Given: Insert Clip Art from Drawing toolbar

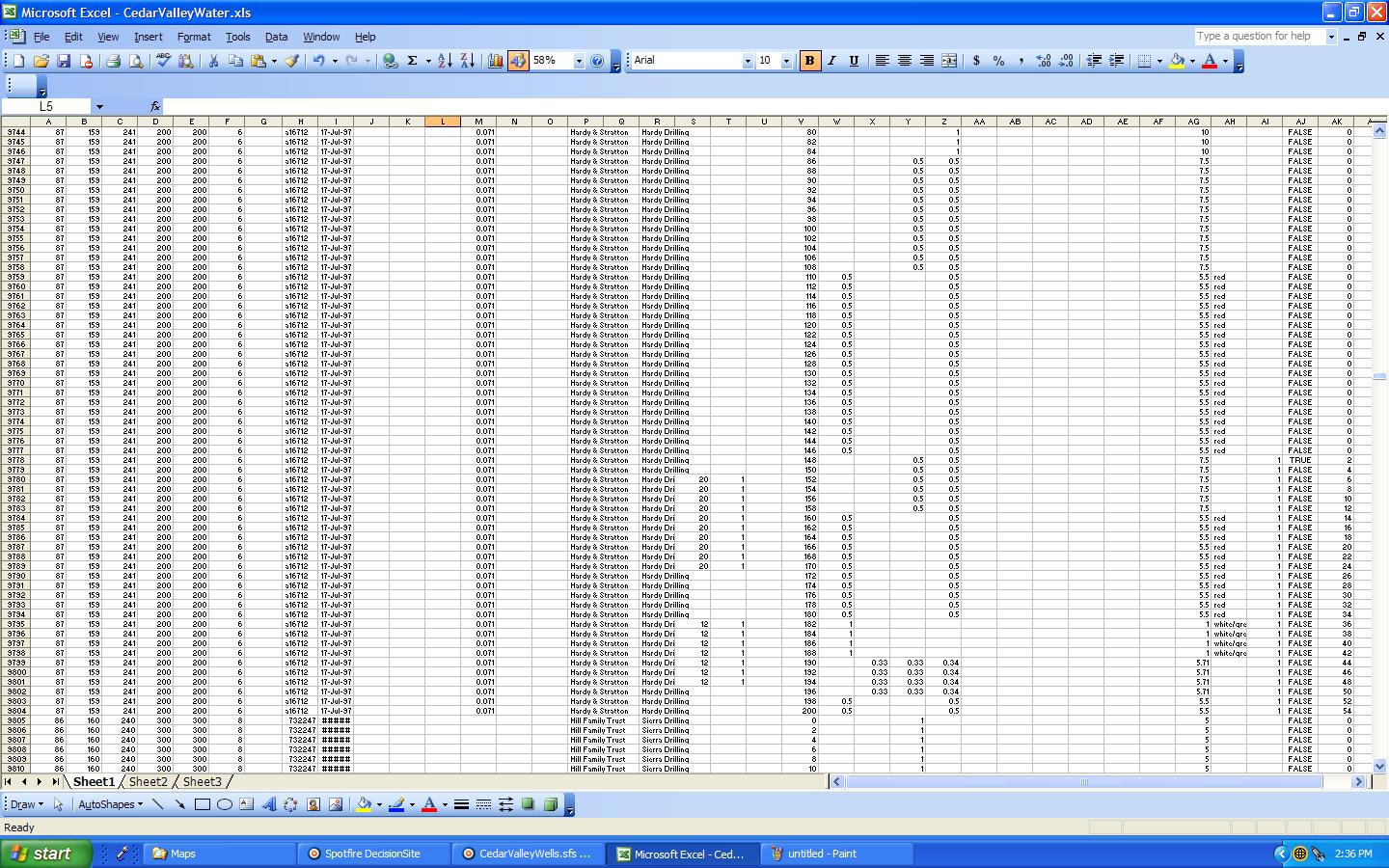Looking at the screenshot, I should click(313, 804).
